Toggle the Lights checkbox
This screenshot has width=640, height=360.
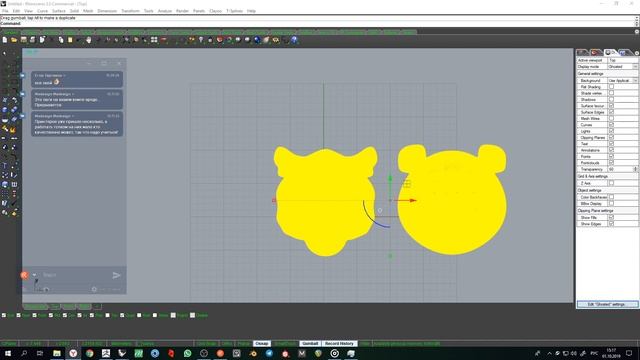pyautogui.click(x=611, y=131)
